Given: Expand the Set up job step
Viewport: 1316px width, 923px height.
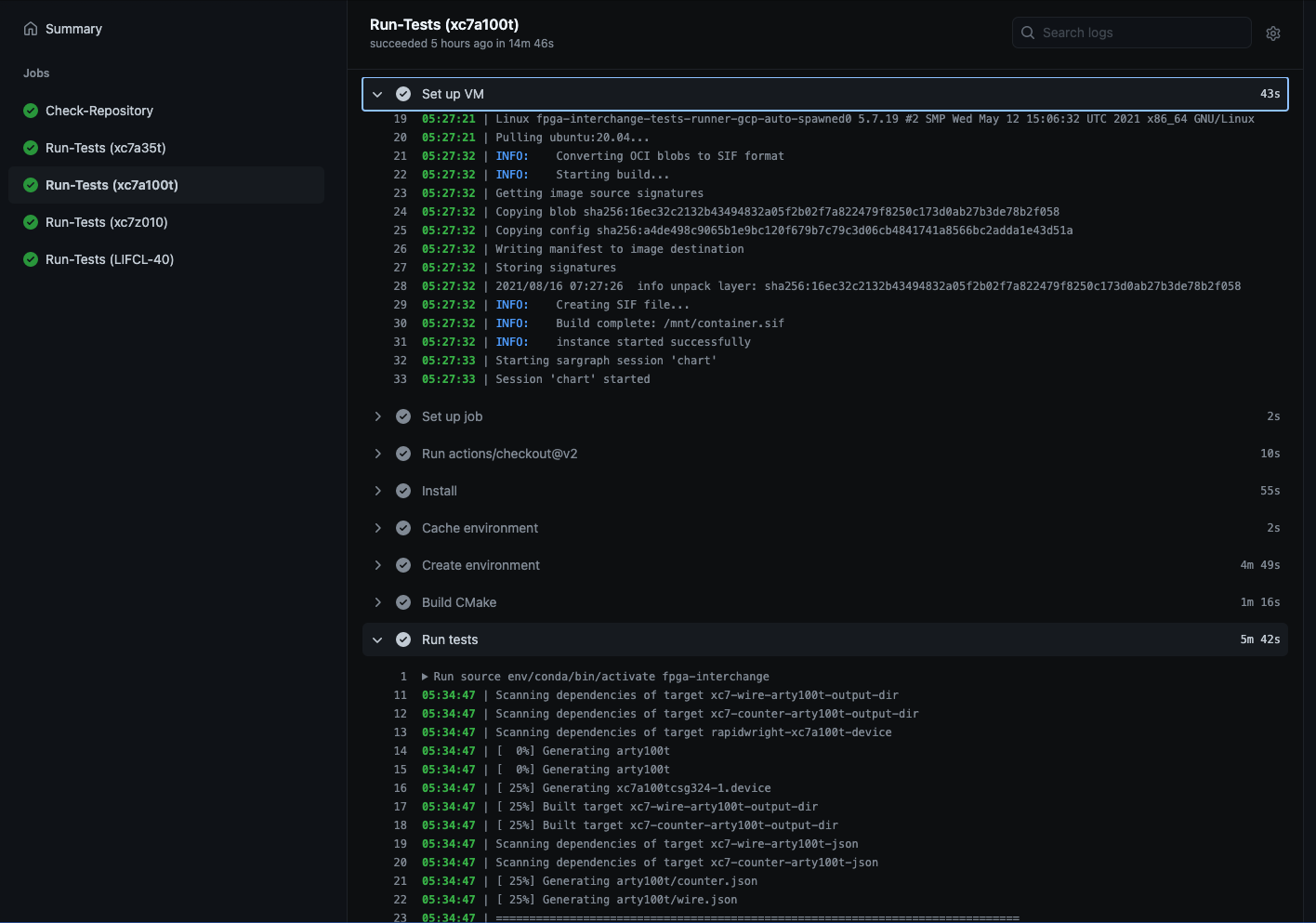Looking at the screenshot, I should point(377,416).
